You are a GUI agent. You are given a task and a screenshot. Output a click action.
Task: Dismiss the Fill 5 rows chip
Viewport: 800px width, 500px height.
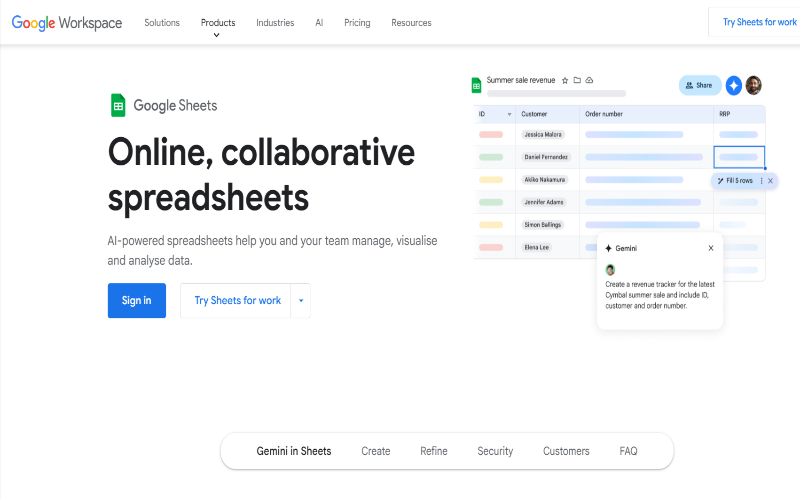(770, 181)
